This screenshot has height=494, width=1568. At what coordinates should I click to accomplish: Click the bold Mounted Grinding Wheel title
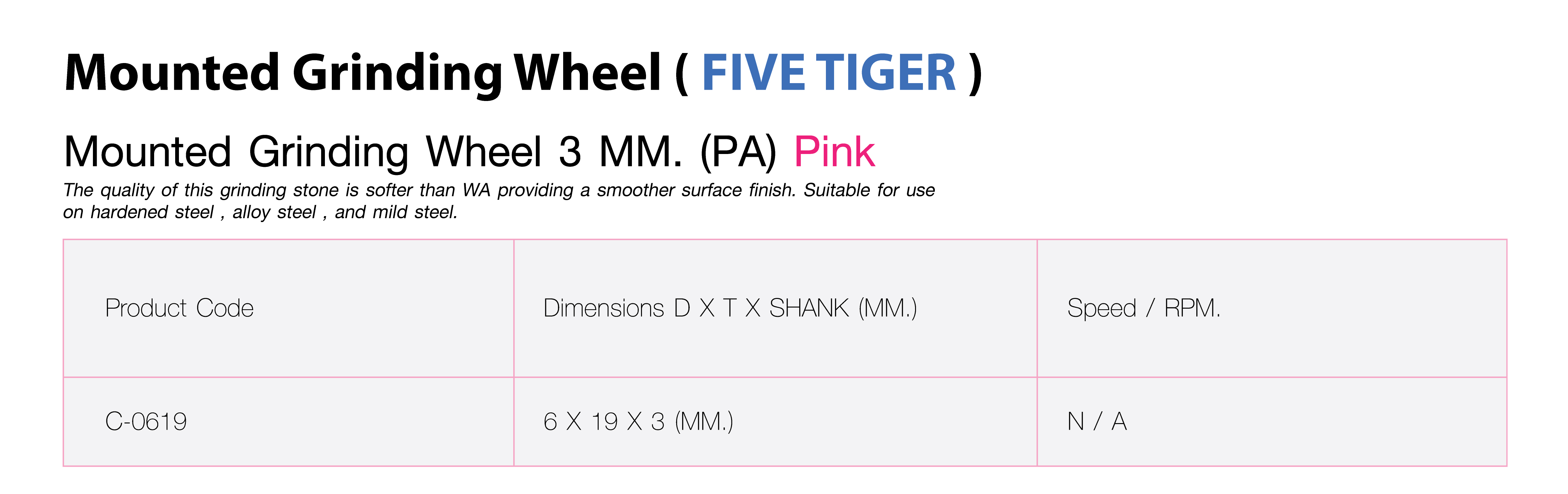(362, 73)
